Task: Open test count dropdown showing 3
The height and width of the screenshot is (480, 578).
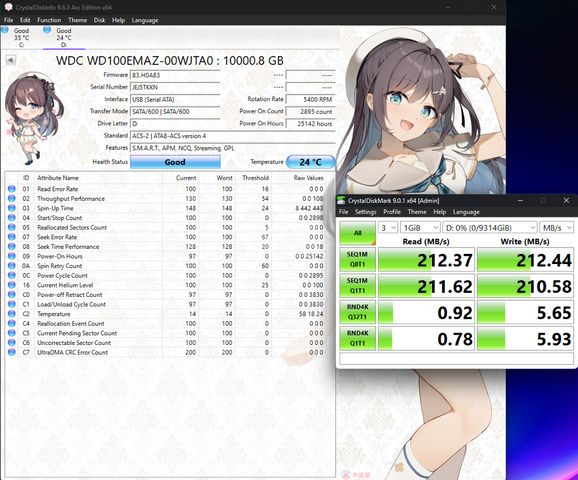Action: pos(387,227)
